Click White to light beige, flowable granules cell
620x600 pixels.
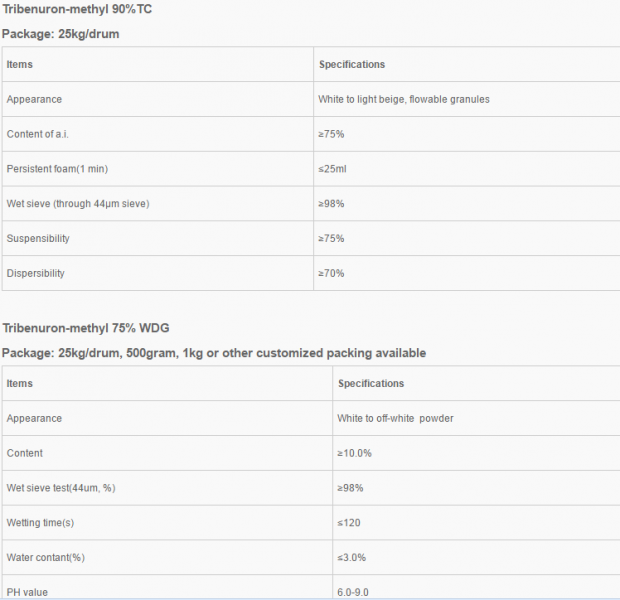click(x=404, y=99)
